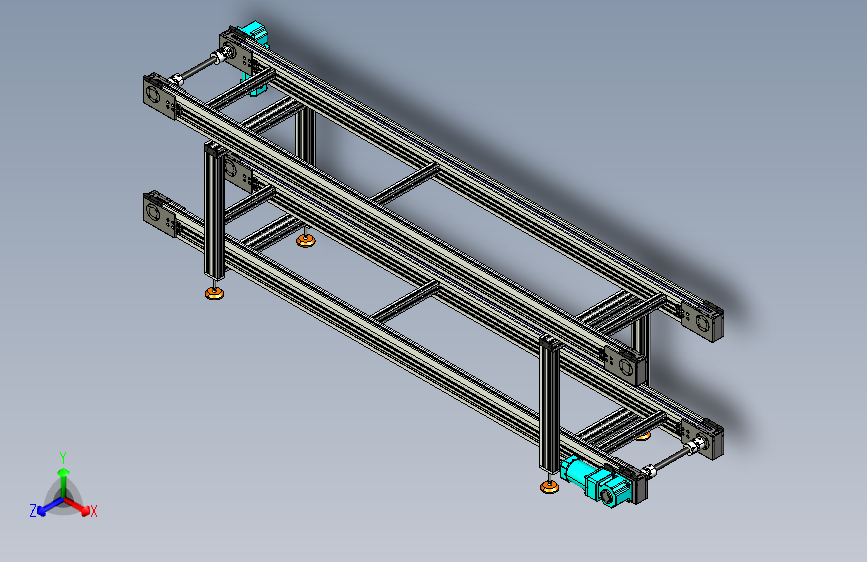Viewport: 867px width, 562px height.
Task: Select the orange leveling foot under the rear-left leg
Action: 306,240
